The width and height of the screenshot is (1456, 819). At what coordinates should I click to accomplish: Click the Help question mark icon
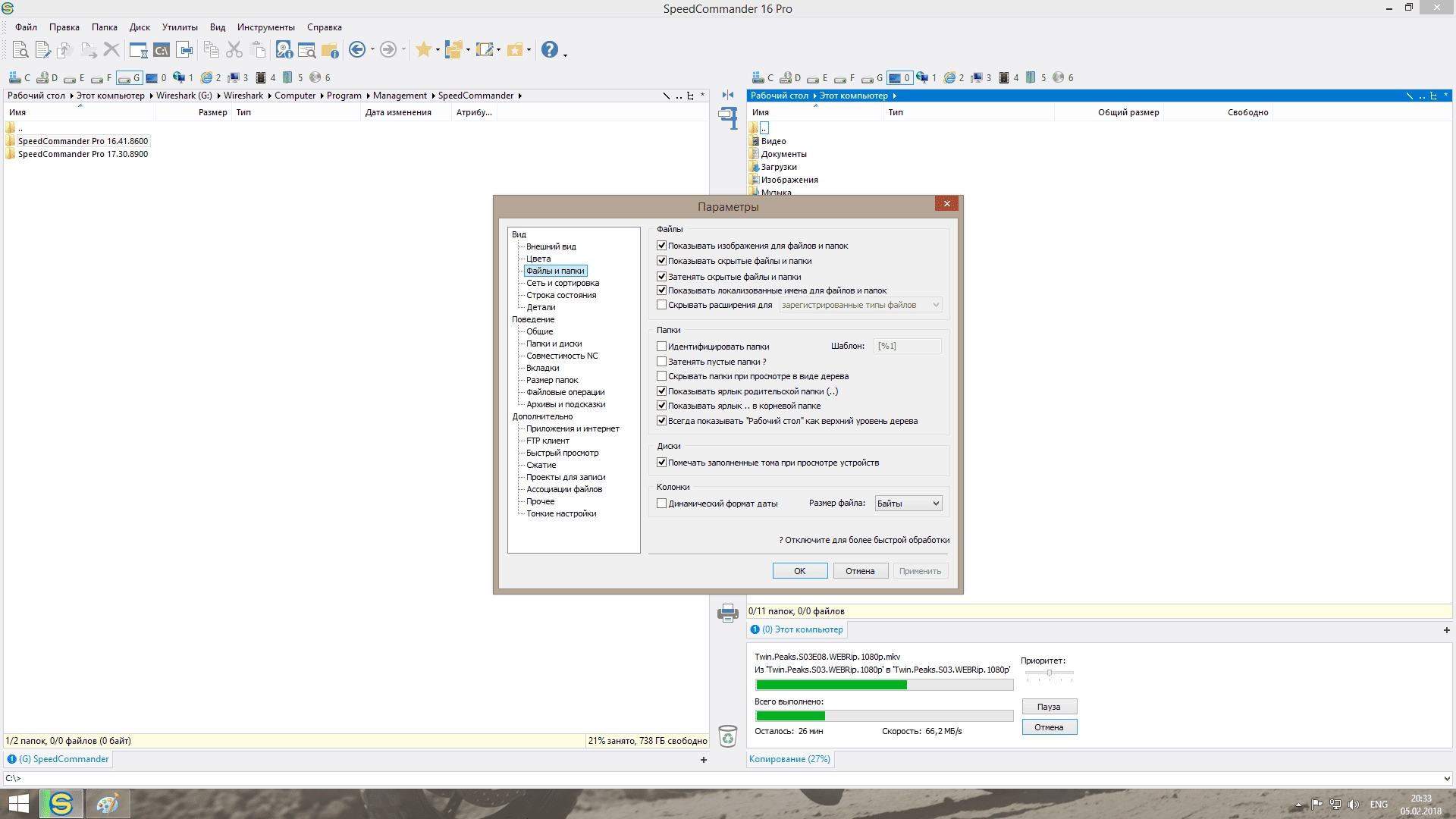pyautogui.click(x=550, y=50)
